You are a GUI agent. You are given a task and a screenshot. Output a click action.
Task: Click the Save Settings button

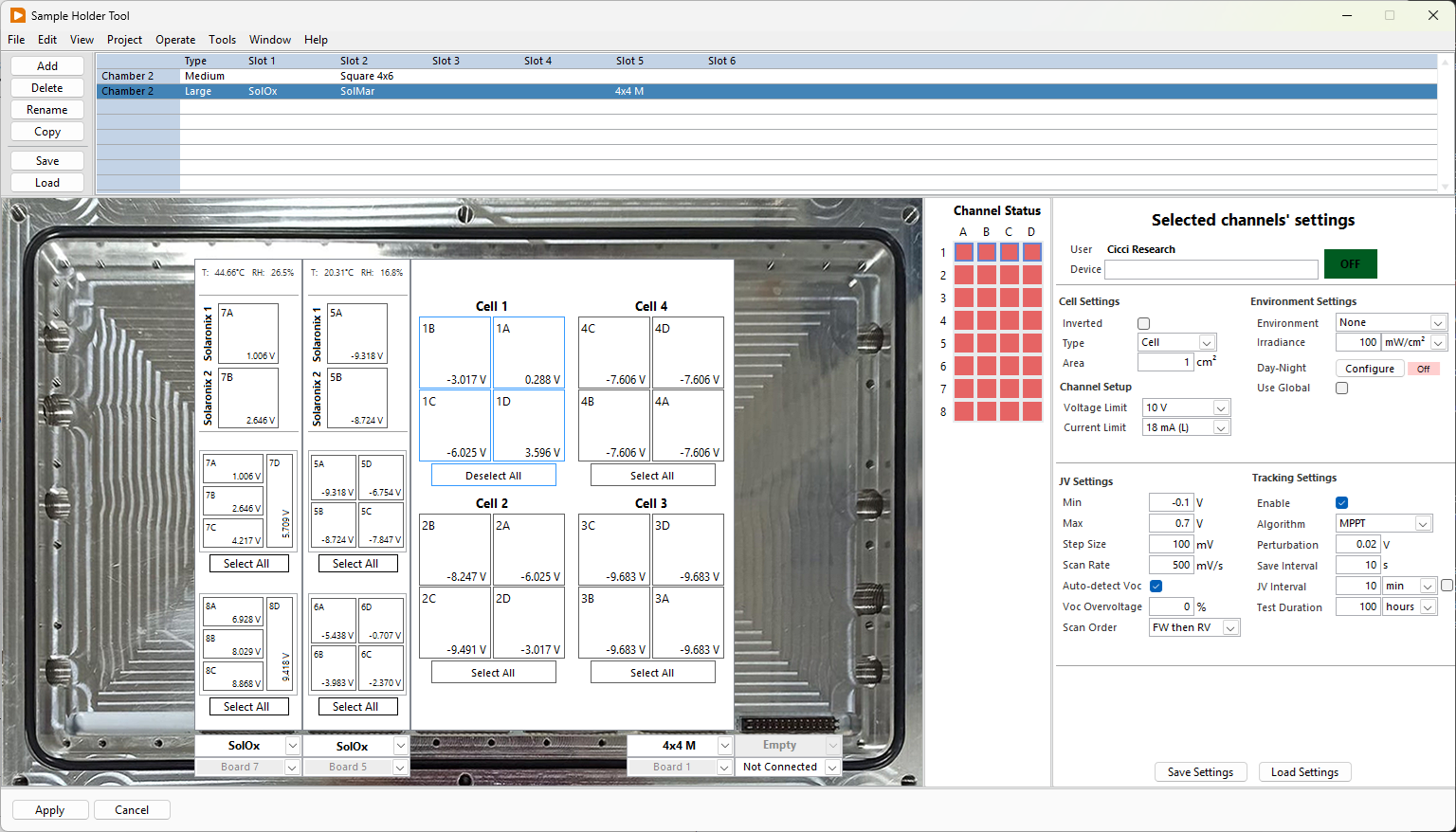(1200, 772)
